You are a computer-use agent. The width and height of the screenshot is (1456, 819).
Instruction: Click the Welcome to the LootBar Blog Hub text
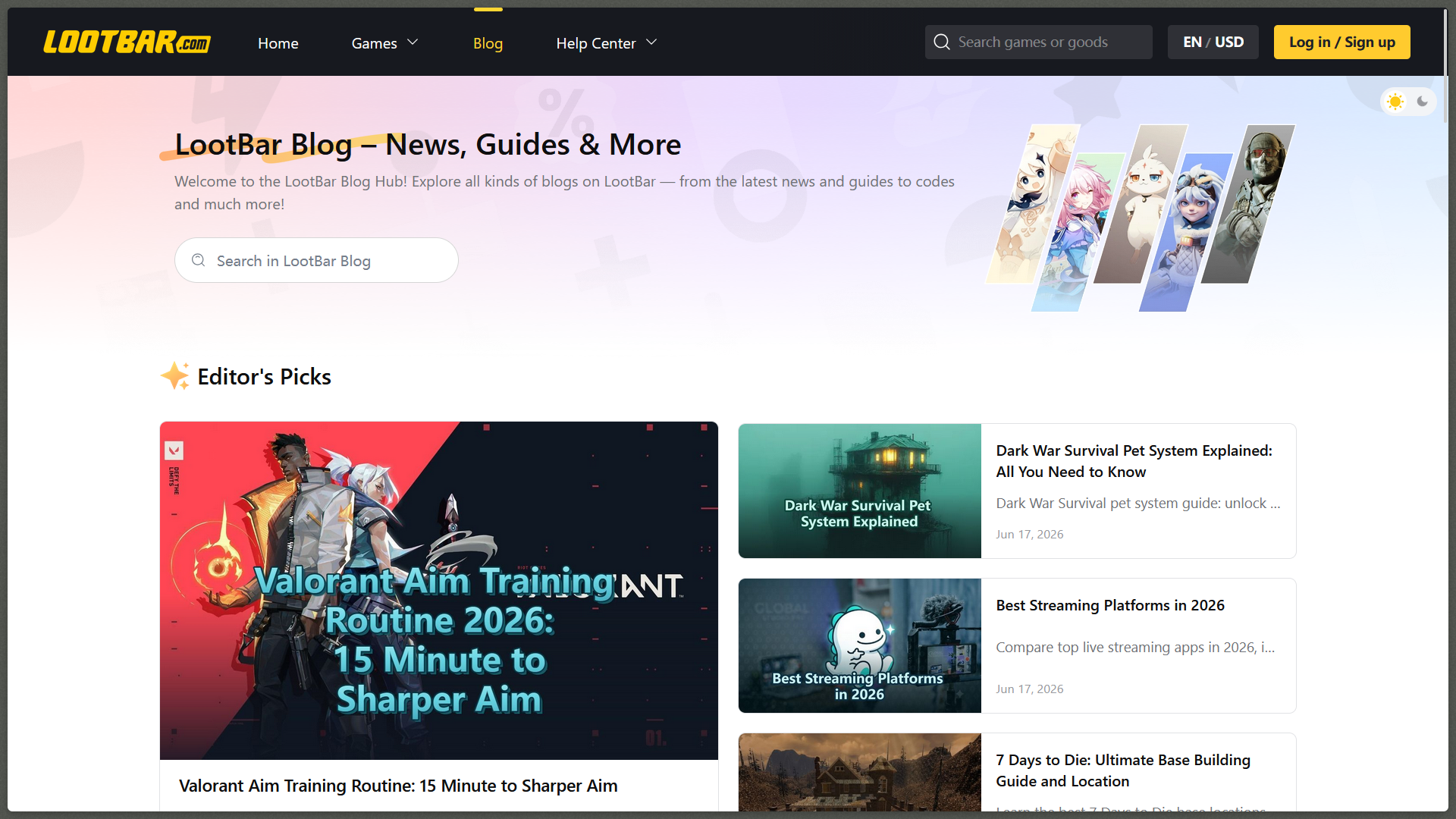click(x=564, y=193)
